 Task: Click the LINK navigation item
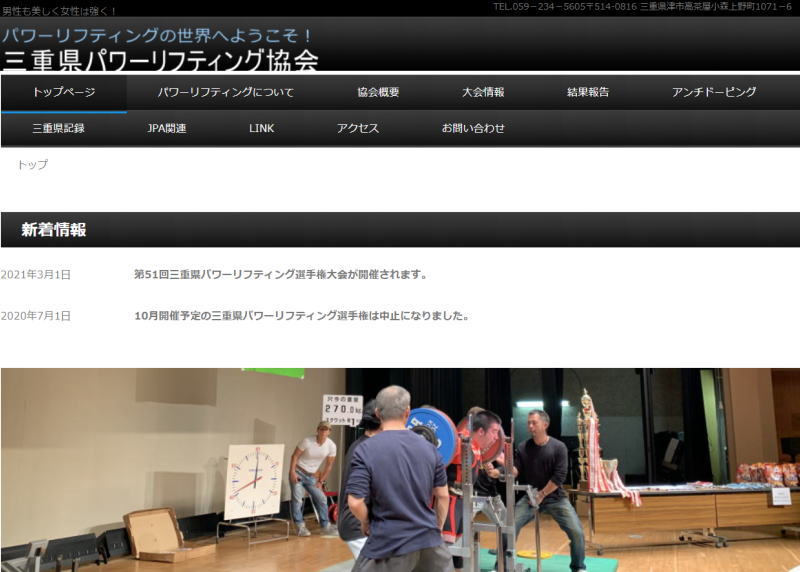click(x=261, y=128)
